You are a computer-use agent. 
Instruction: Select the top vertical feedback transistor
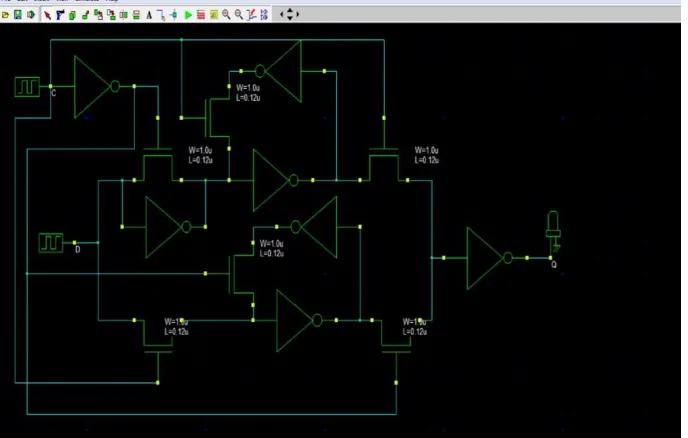pyautogui.click(x=216, y=118)
